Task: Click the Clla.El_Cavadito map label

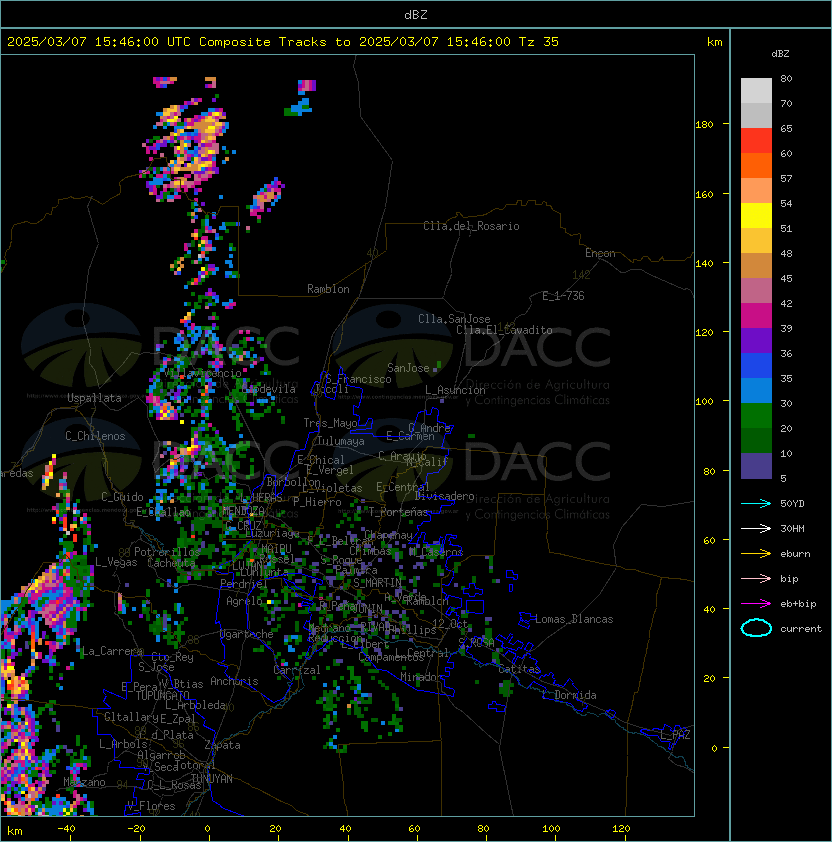Action: click(504, 330)
